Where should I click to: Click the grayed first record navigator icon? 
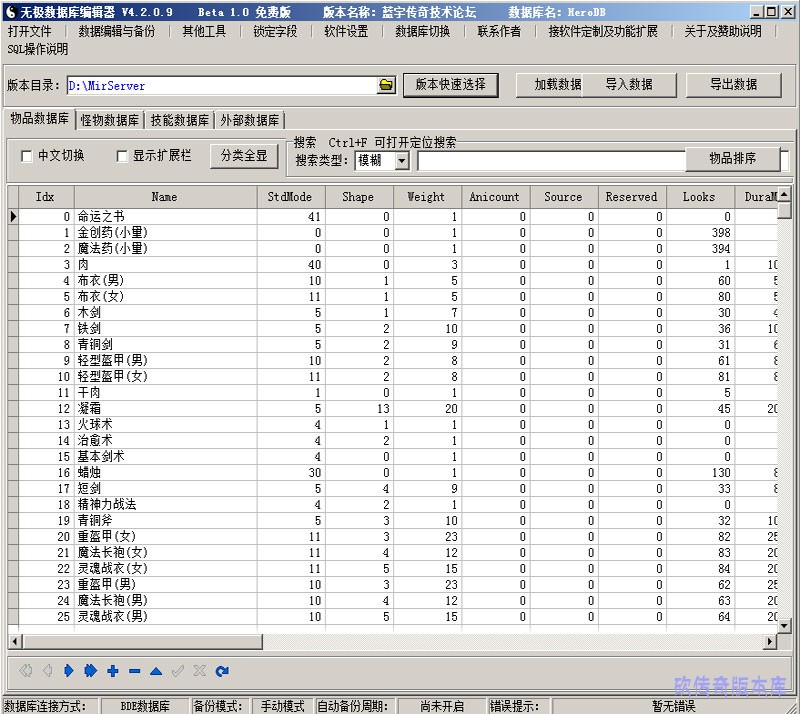coord(25,671)
